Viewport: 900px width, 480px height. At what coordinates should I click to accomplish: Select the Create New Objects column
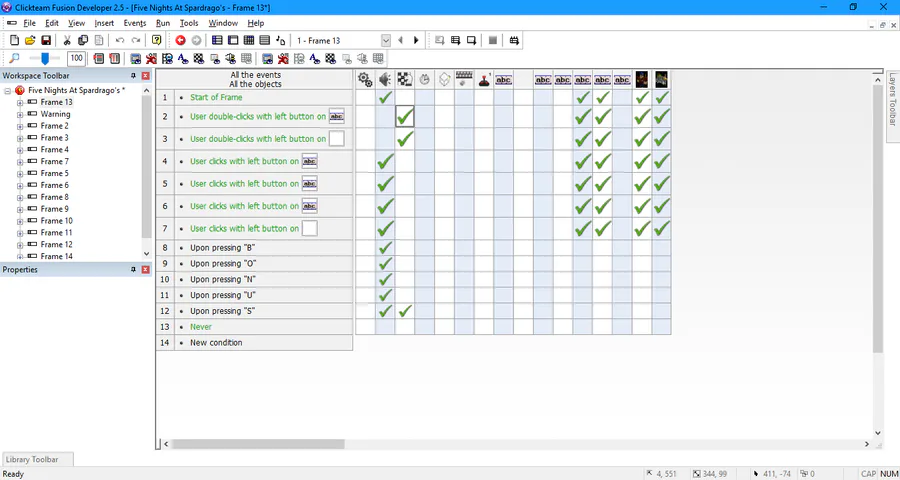[x=444, y=80]
